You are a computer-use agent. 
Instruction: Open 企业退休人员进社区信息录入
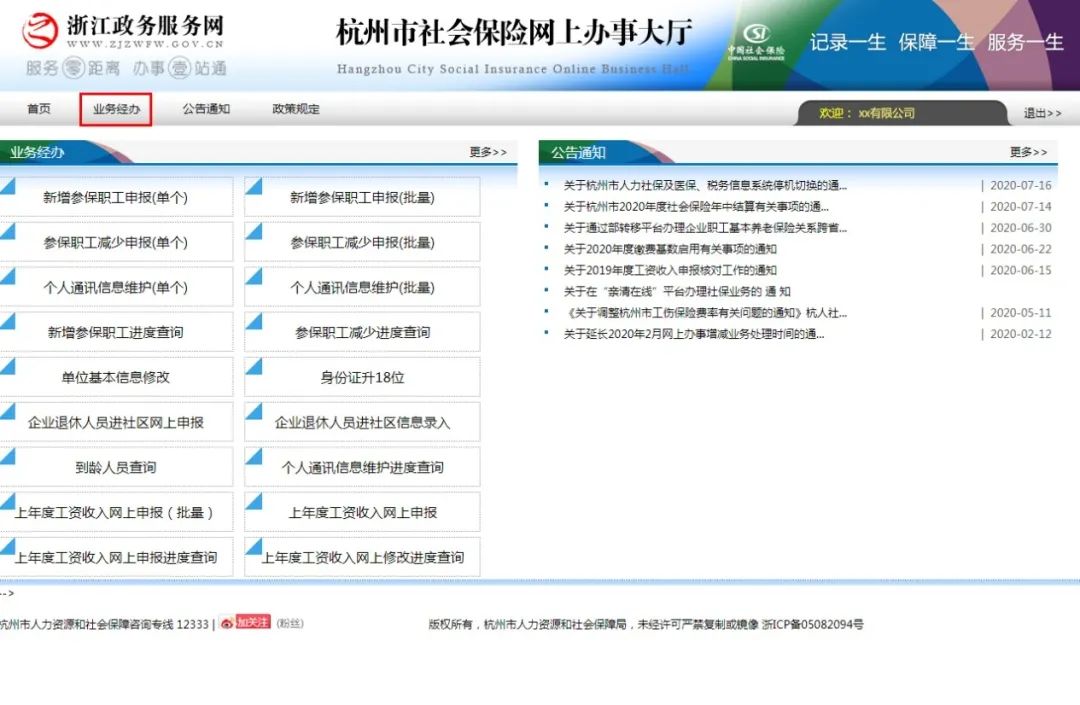click(x=363, y=422)
